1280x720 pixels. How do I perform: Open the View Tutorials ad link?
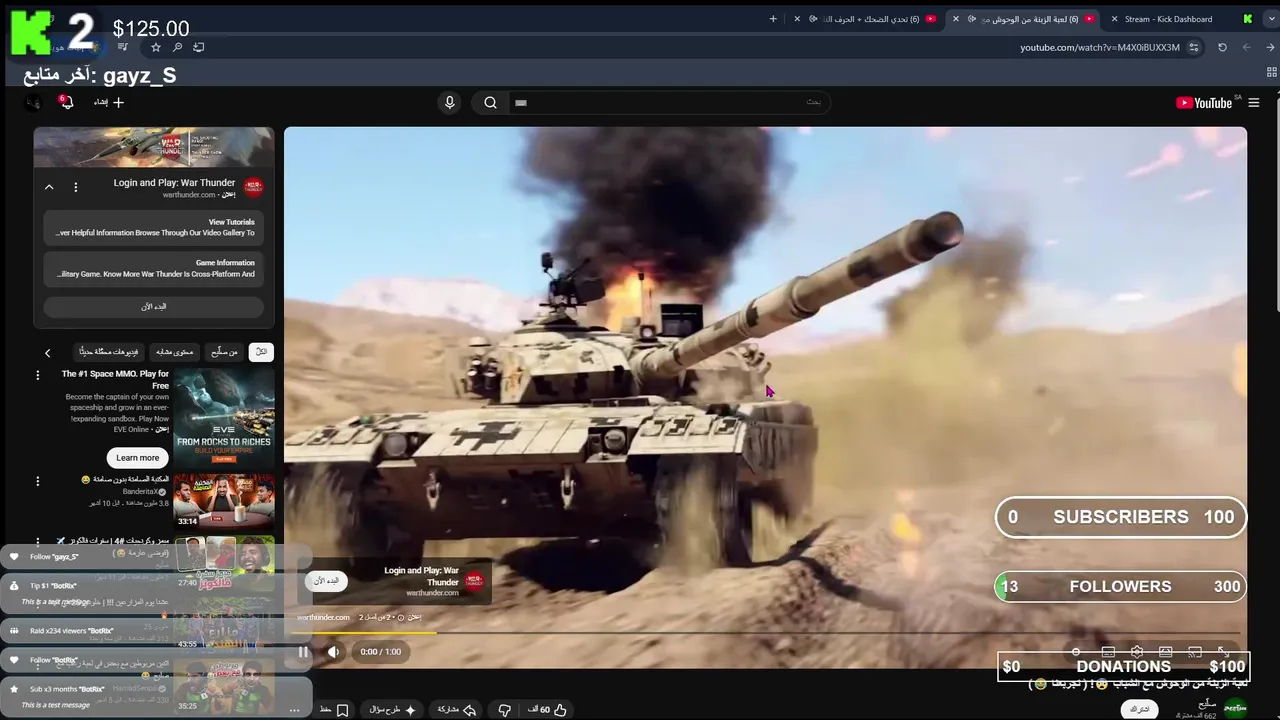click(x=154, y=227)
